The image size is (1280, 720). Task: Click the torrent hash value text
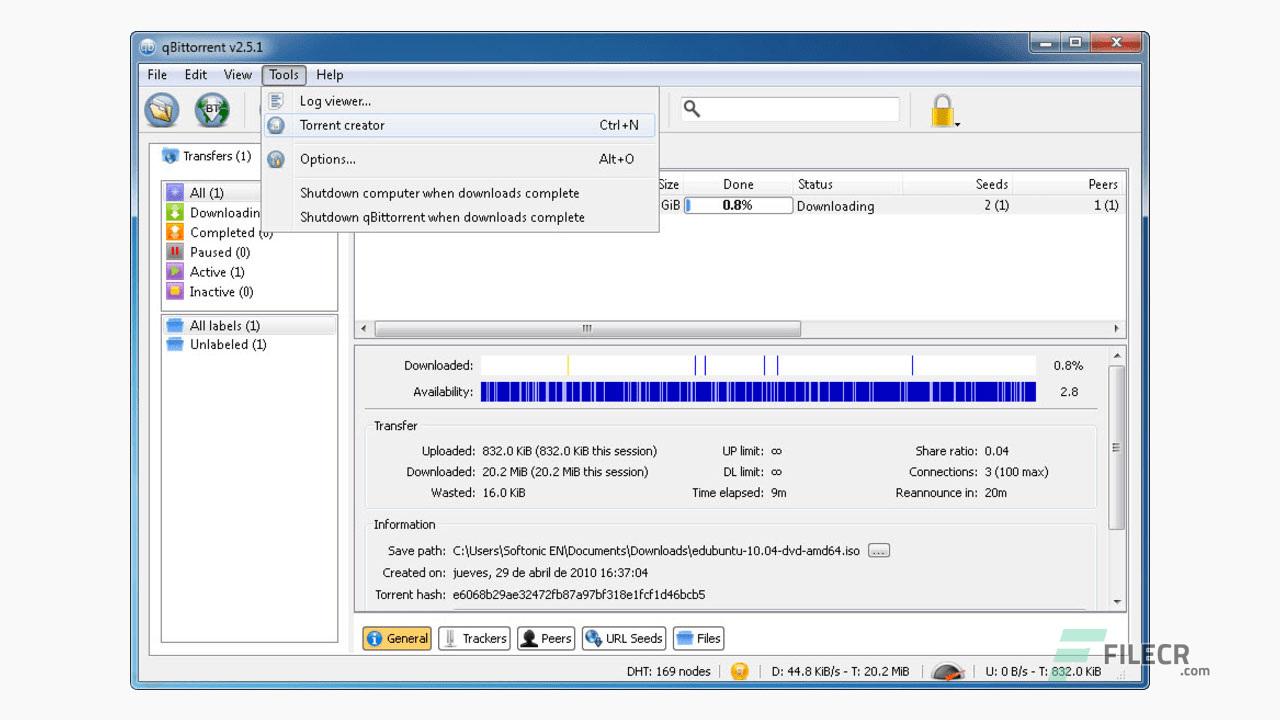coord(579,595)
